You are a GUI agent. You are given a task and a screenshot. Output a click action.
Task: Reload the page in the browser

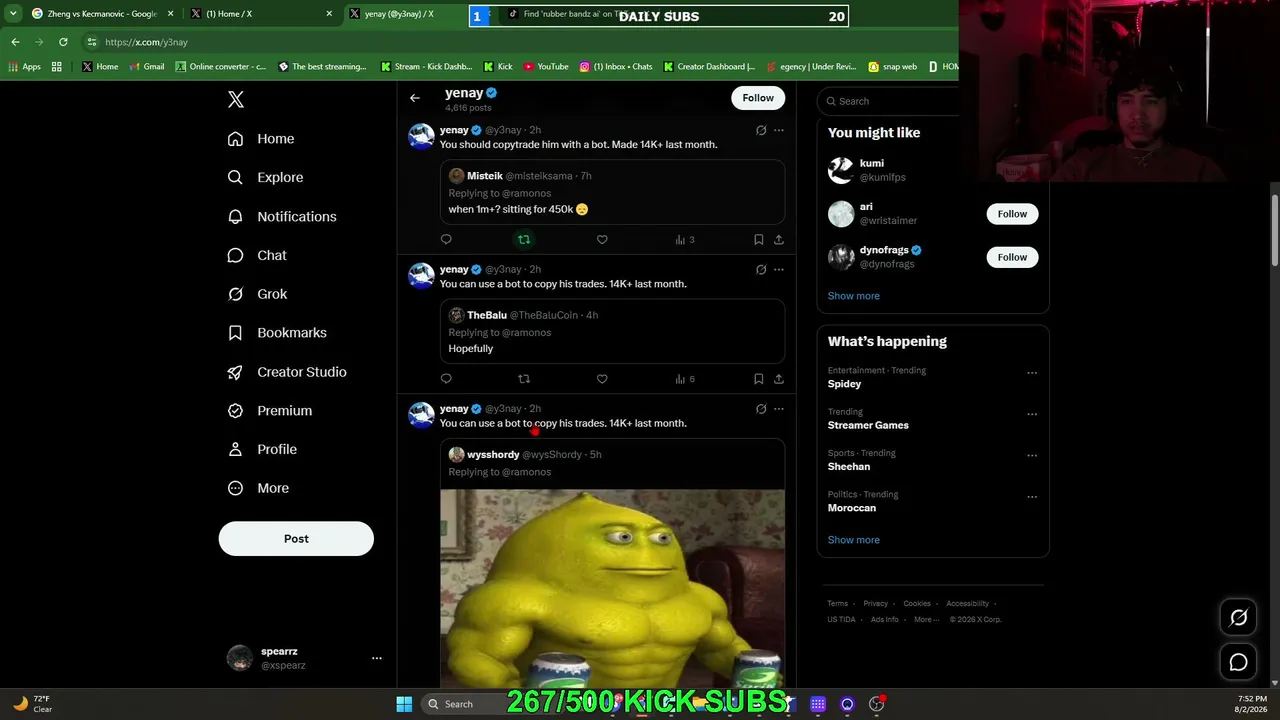coord(63,42)
